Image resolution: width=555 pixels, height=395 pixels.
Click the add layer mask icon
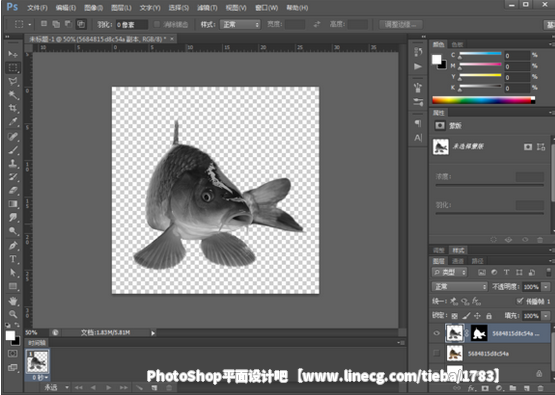click(x=485, y=388)
